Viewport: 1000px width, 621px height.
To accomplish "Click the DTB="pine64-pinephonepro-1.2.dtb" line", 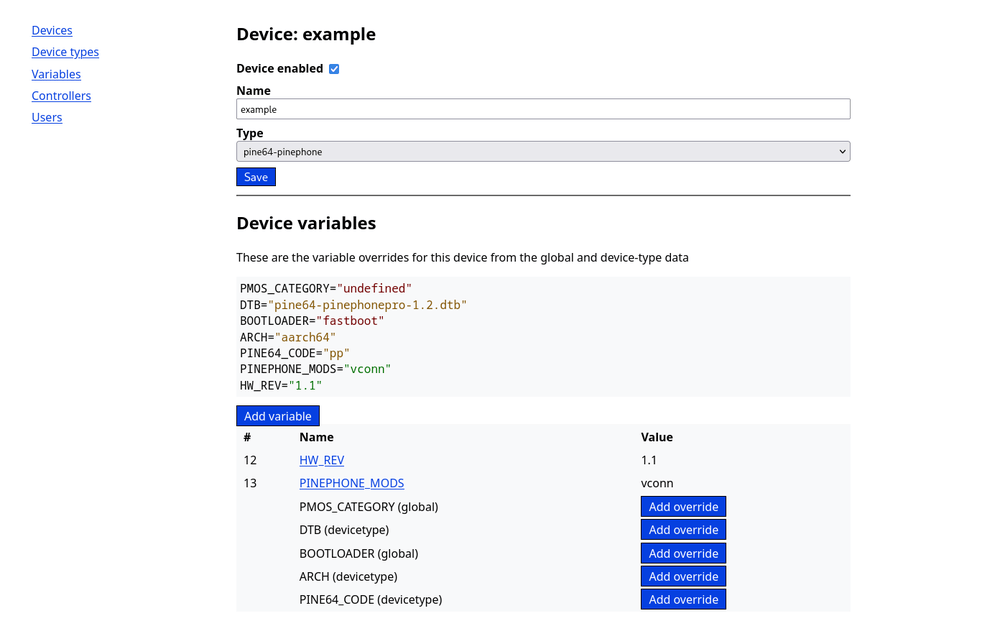I will (353, 305).
